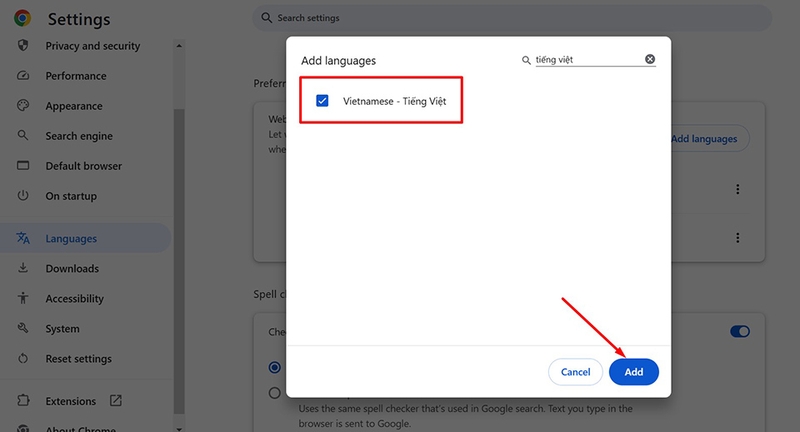Screen dimensions: 800x432
Task: Confirm with the Add button
Action: point(634,372)
